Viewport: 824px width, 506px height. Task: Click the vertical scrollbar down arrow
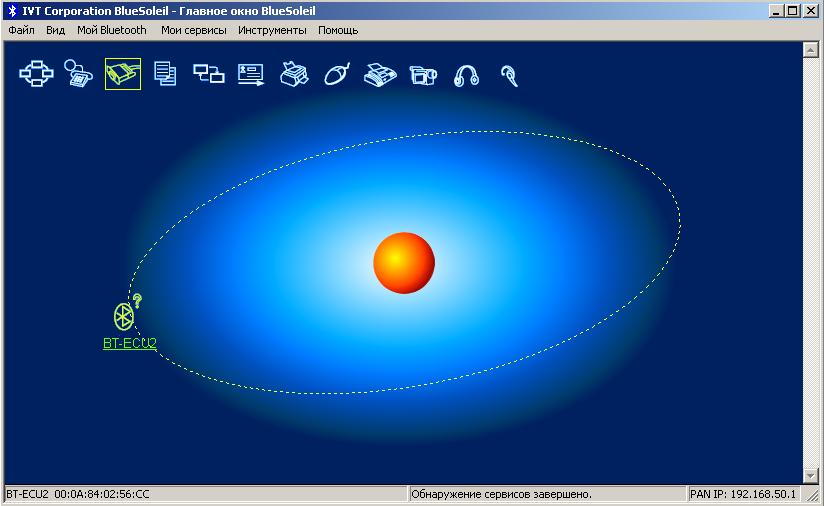click(x=811, y=475)
